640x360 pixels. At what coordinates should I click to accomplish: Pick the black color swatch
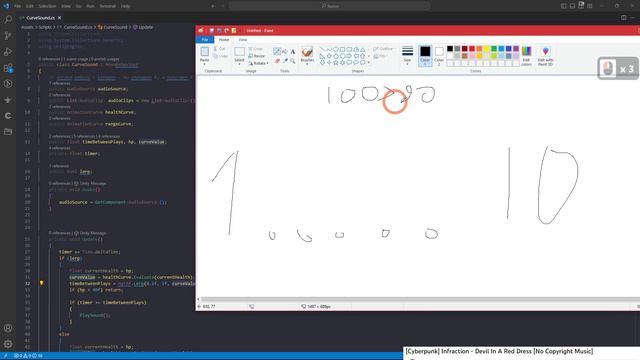pos(450,49)
